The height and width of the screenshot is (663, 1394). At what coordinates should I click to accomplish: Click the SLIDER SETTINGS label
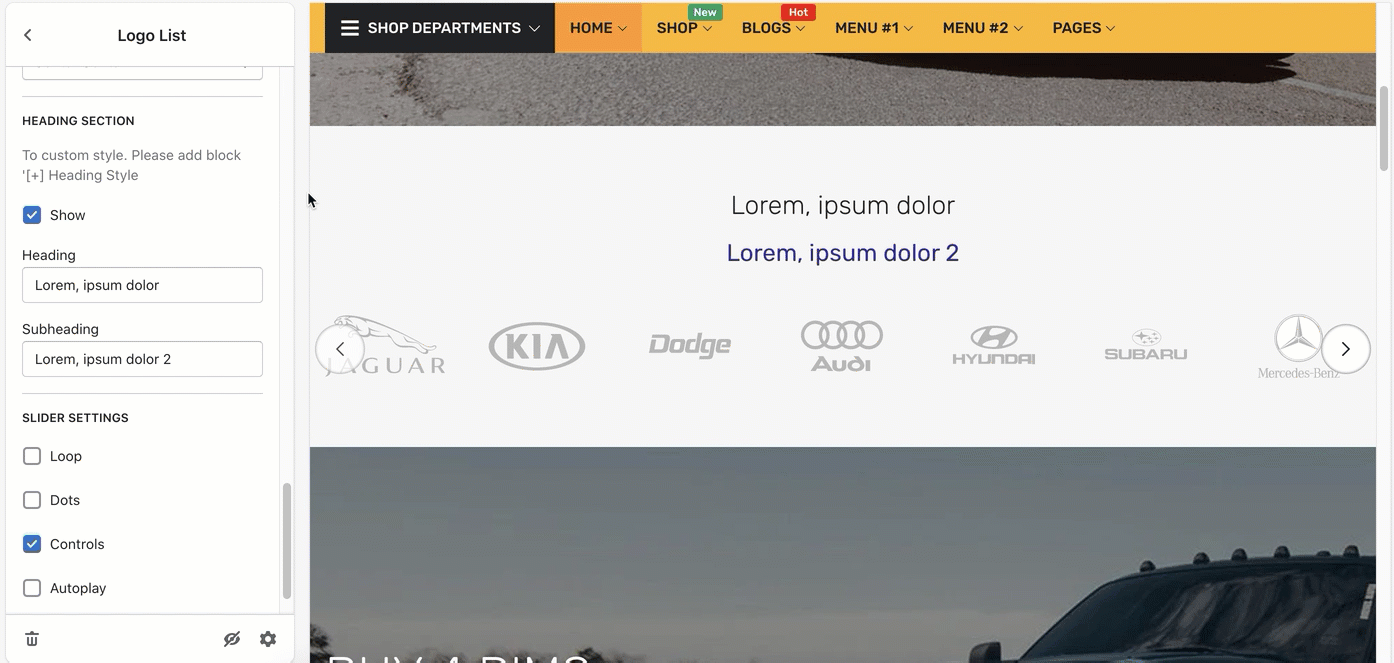[75, 418]
